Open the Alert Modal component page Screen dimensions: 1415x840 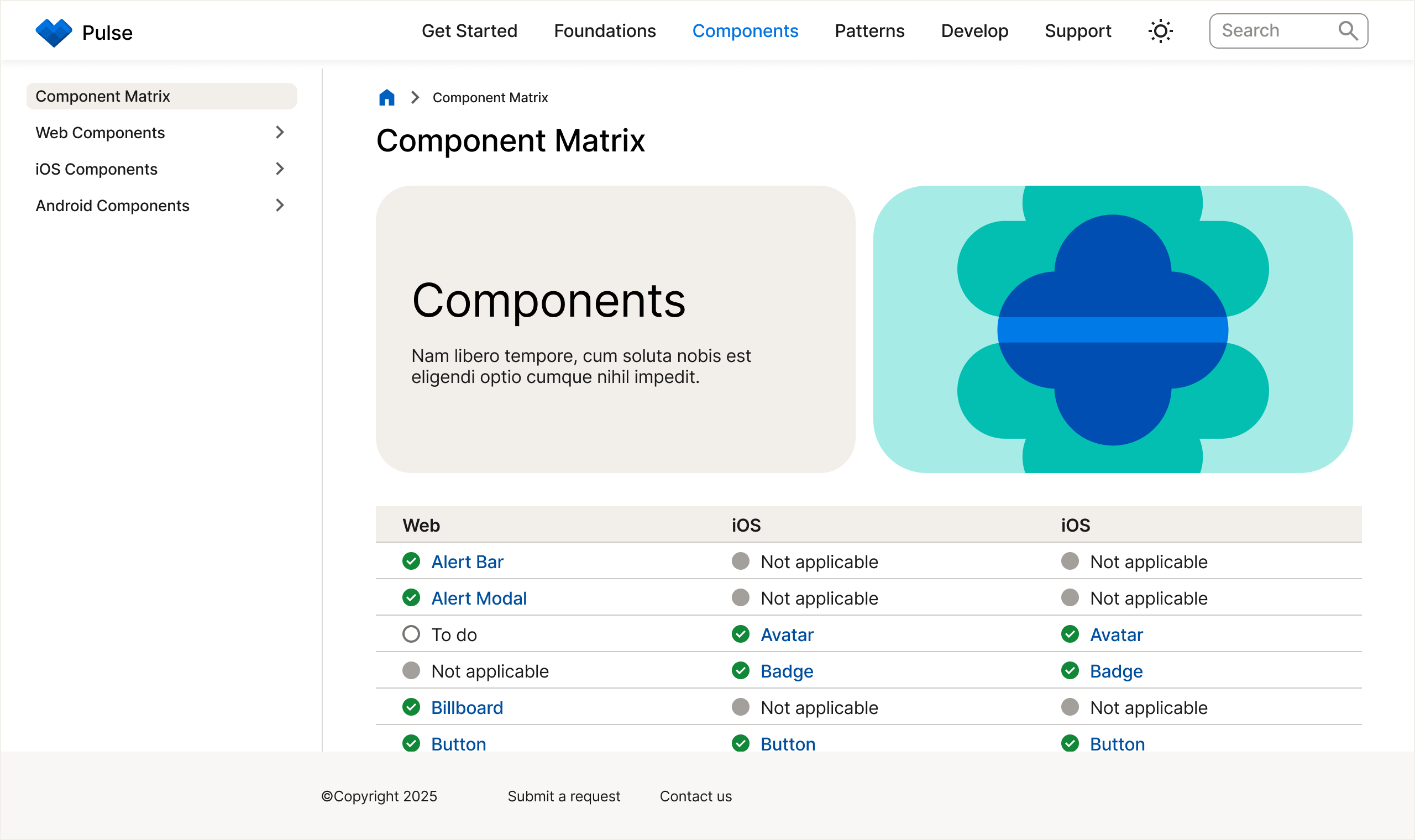pyautogui.click(x=479, y=598)
